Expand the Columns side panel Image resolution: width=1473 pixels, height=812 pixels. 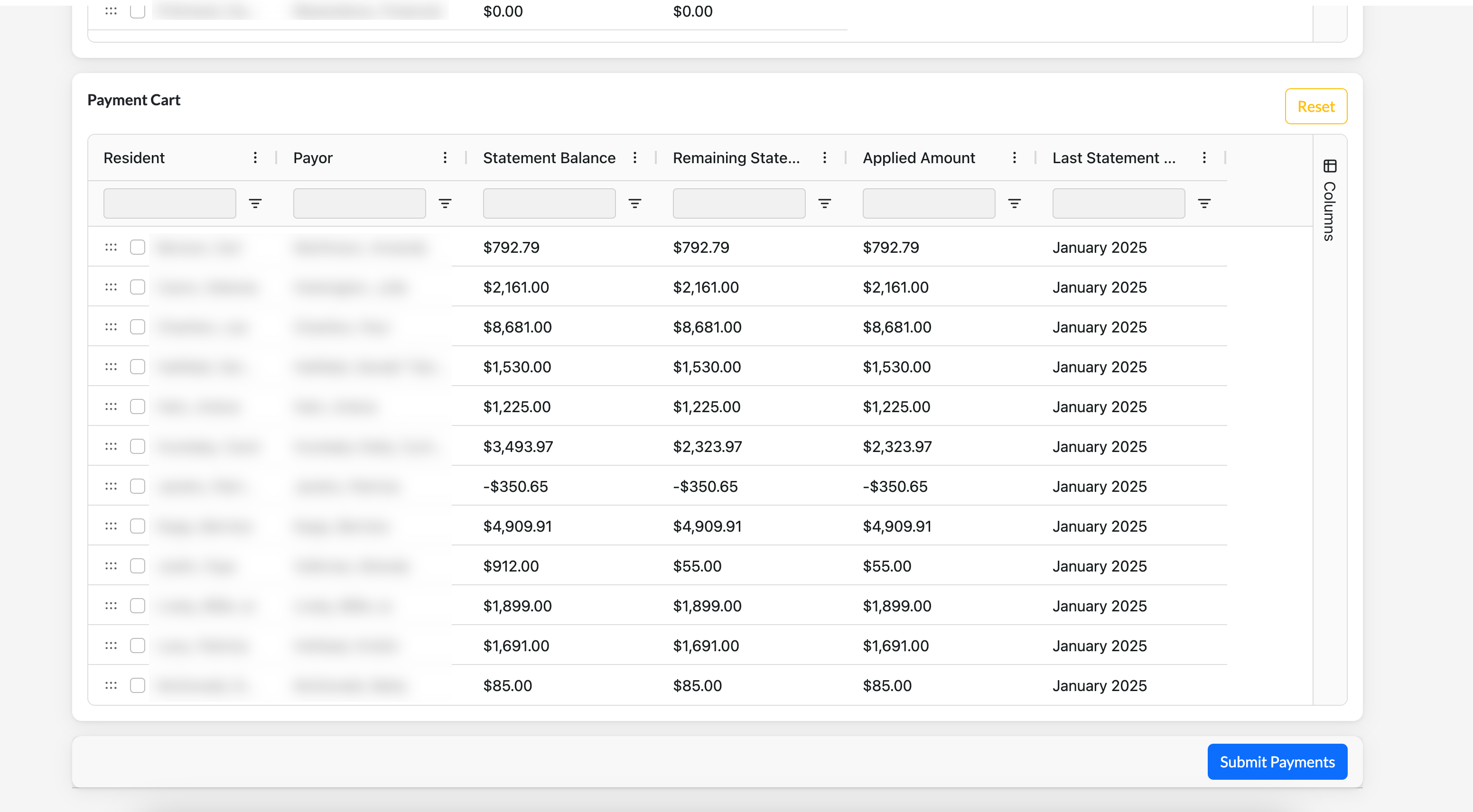(1330, 200)
